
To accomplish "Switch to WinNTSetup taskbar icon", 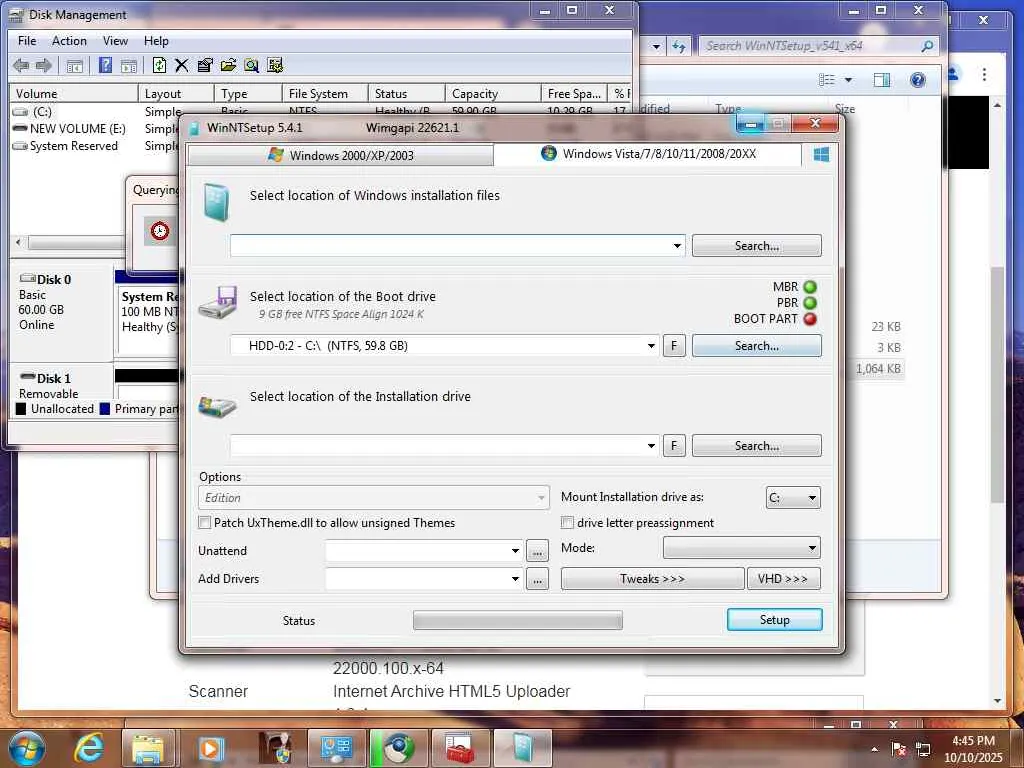I will pyautogui.click(x=522, y=748).
